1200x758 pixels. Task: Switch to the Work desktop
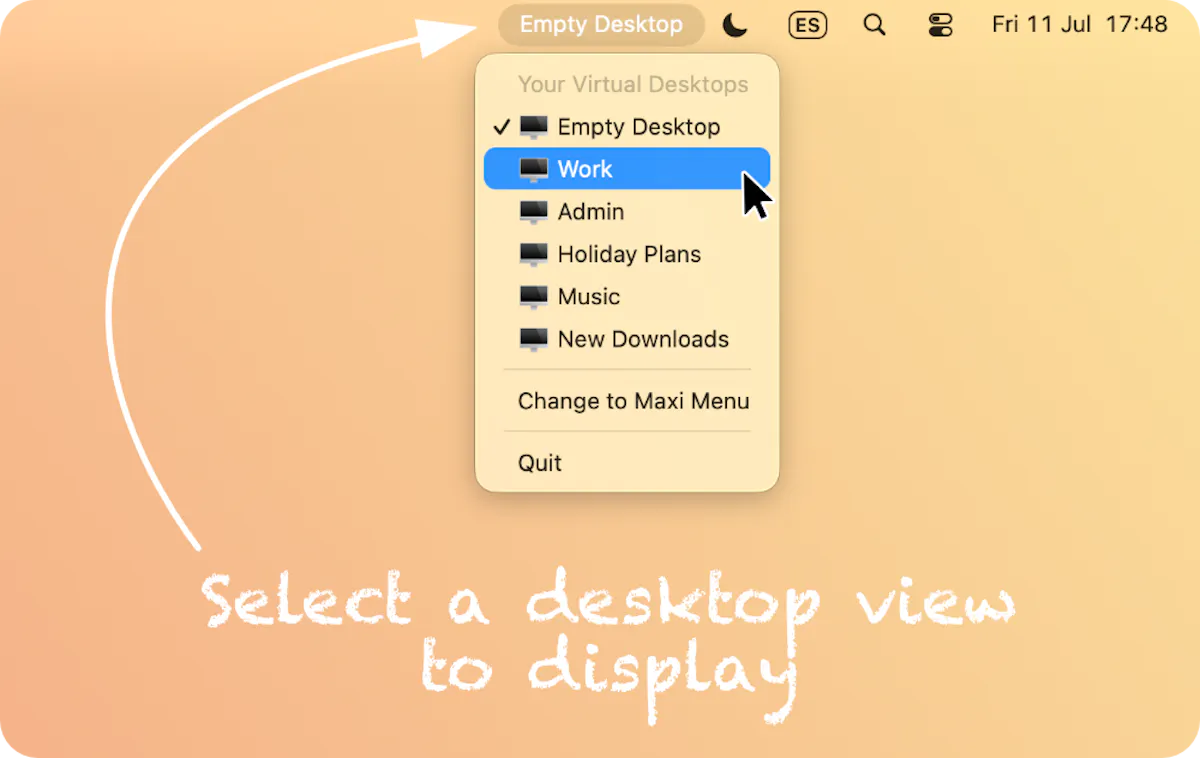coord(627,169)
